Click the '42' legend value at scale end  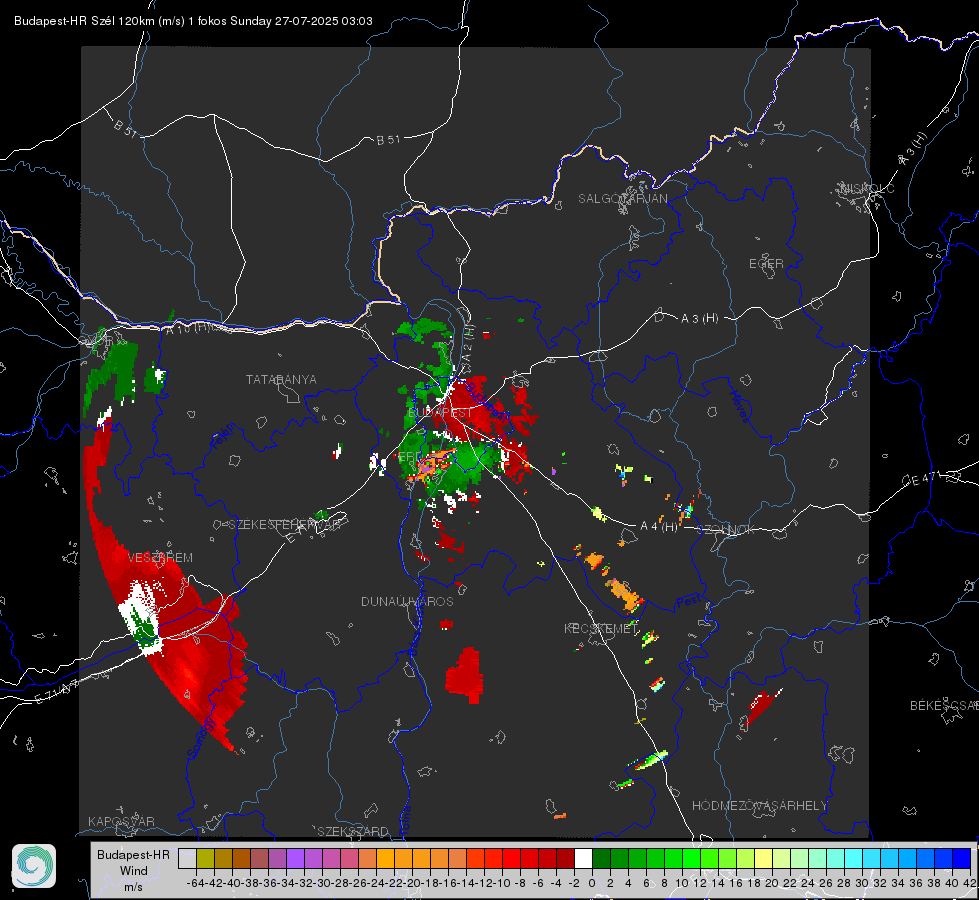click(x=970, y=883)
